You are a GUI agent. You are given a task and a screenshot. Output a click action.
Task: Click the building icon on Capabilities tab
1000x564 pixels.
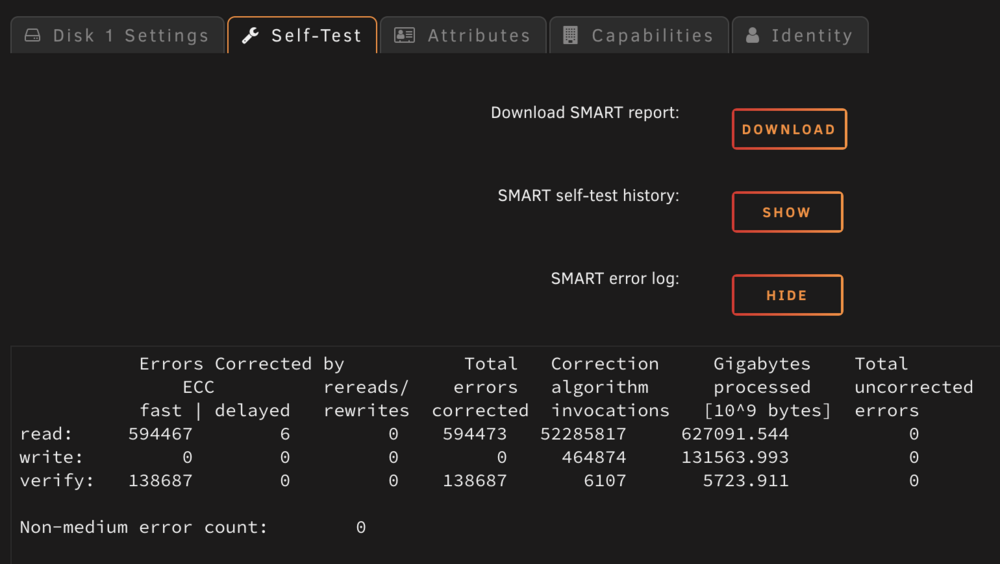(x=571, y=35)
